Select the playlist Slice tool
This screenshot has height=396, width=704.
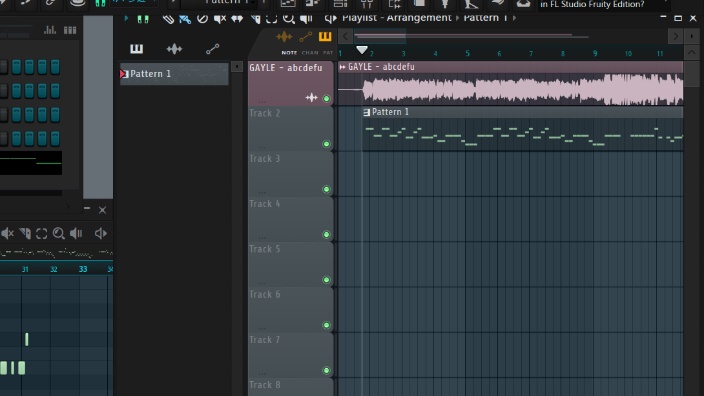255,19
